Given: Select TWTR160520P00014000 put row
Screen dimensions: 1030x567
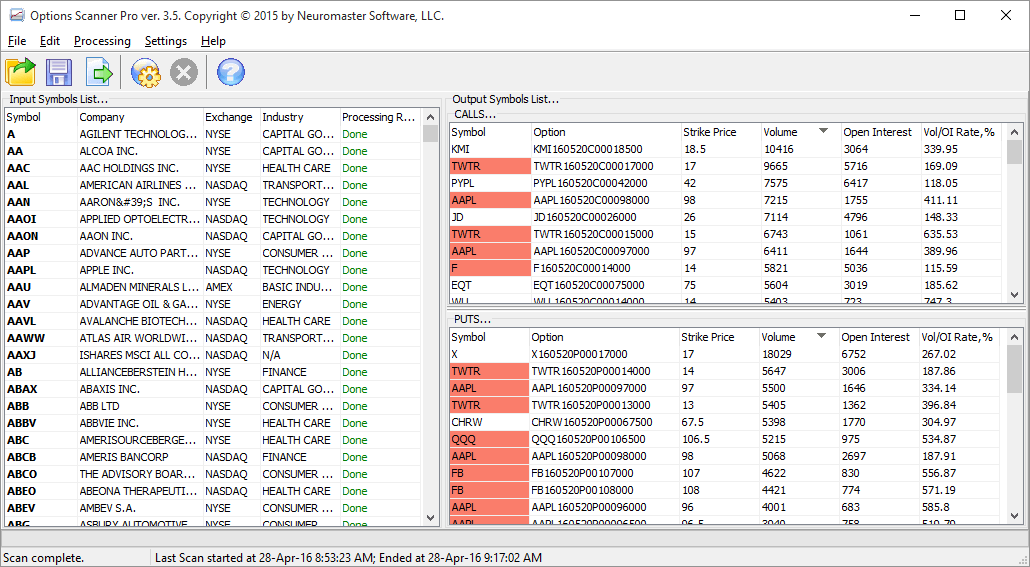Looking at the screenshot, I should 727,371.
